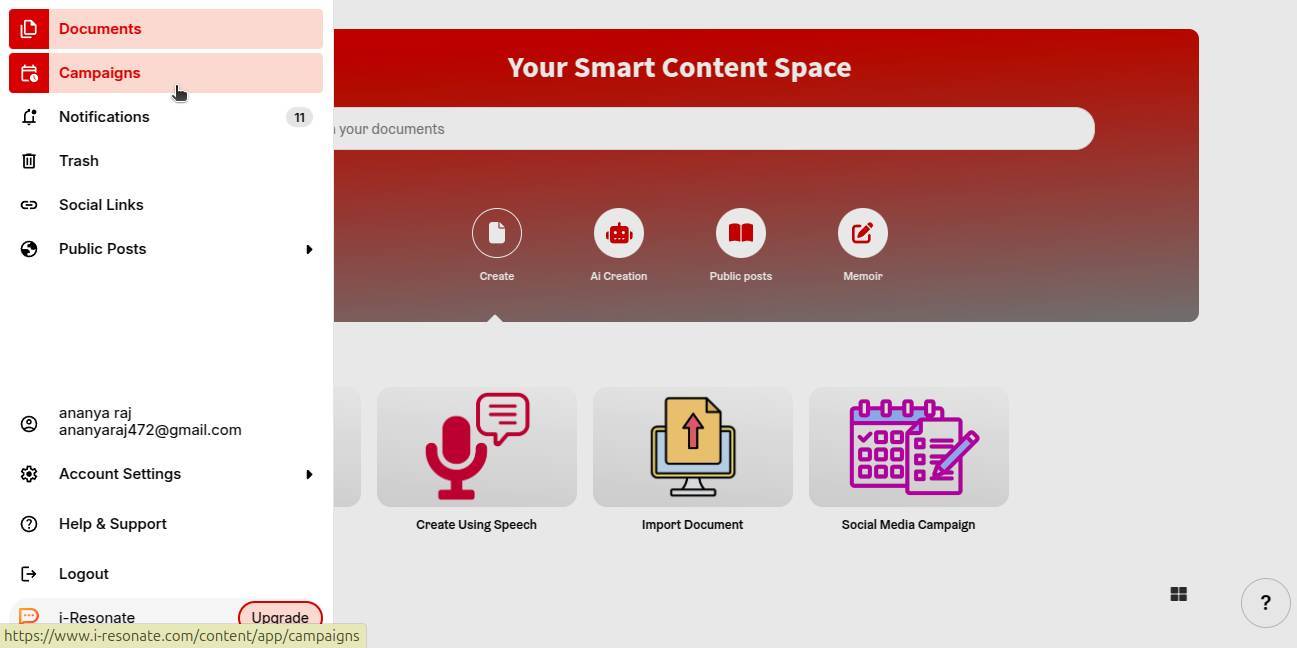Open the Memoir edit icon
The height and width of the screenshot is (648, 1297).
pos(863,233)
